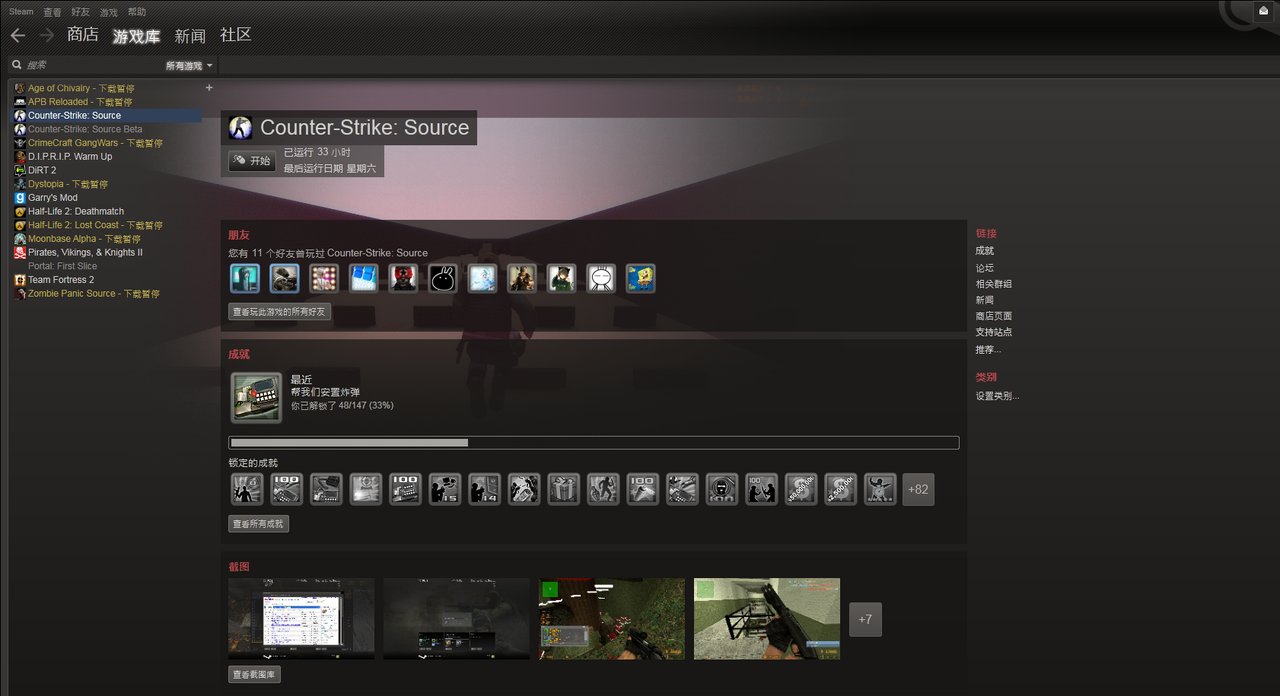Open the 帮助 menu
1280x696 pixels.
[x=137, y=12]
